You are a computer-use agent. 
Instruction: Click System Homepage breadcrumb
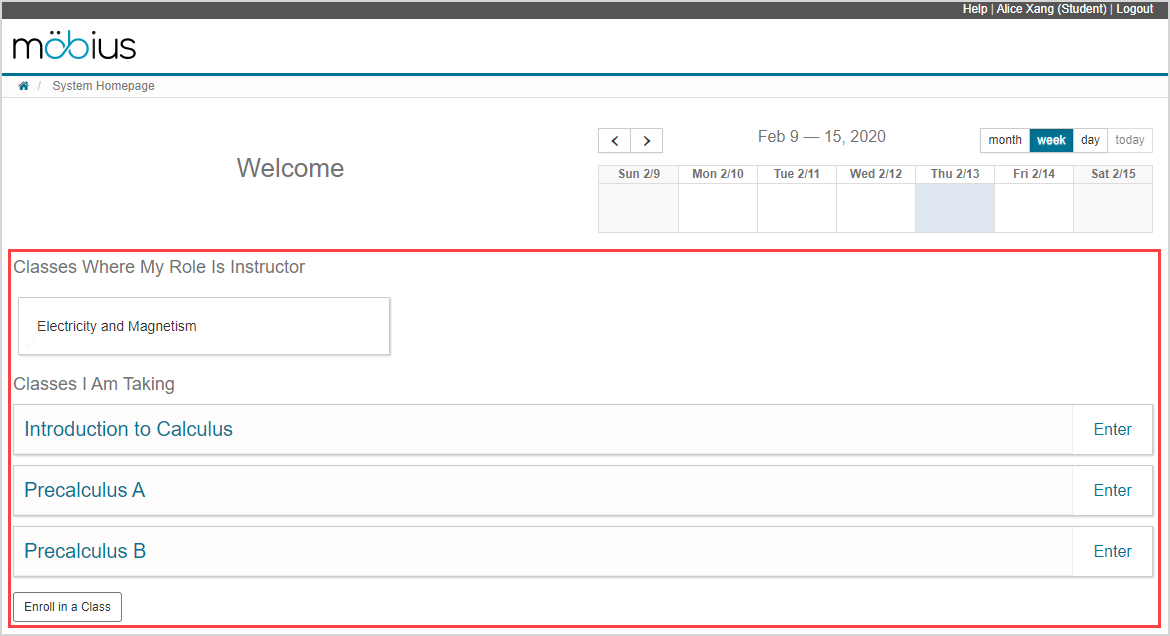pyautogui.click(x=104, y=86)
